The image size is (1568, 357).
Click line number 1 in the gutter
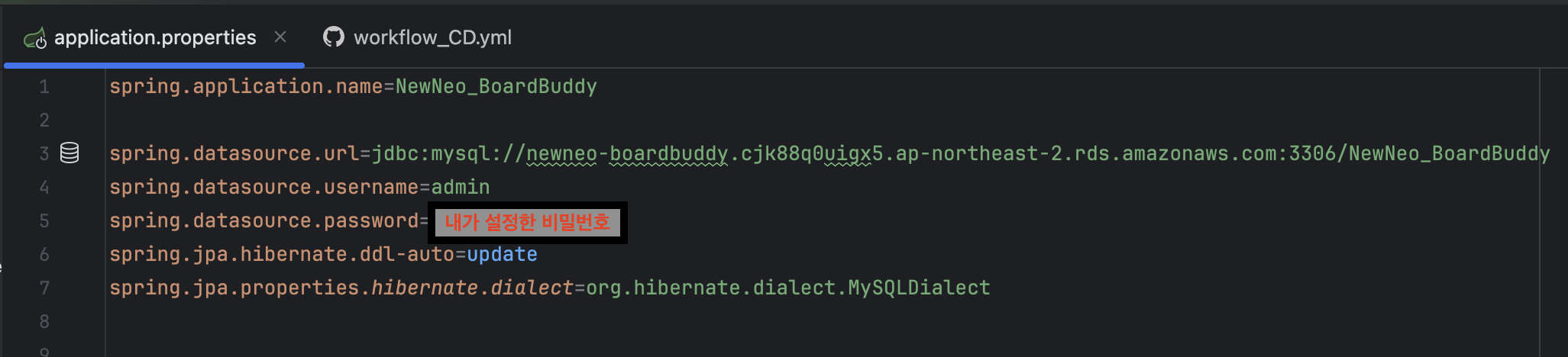pyautogui.click(x=44, y=87)
